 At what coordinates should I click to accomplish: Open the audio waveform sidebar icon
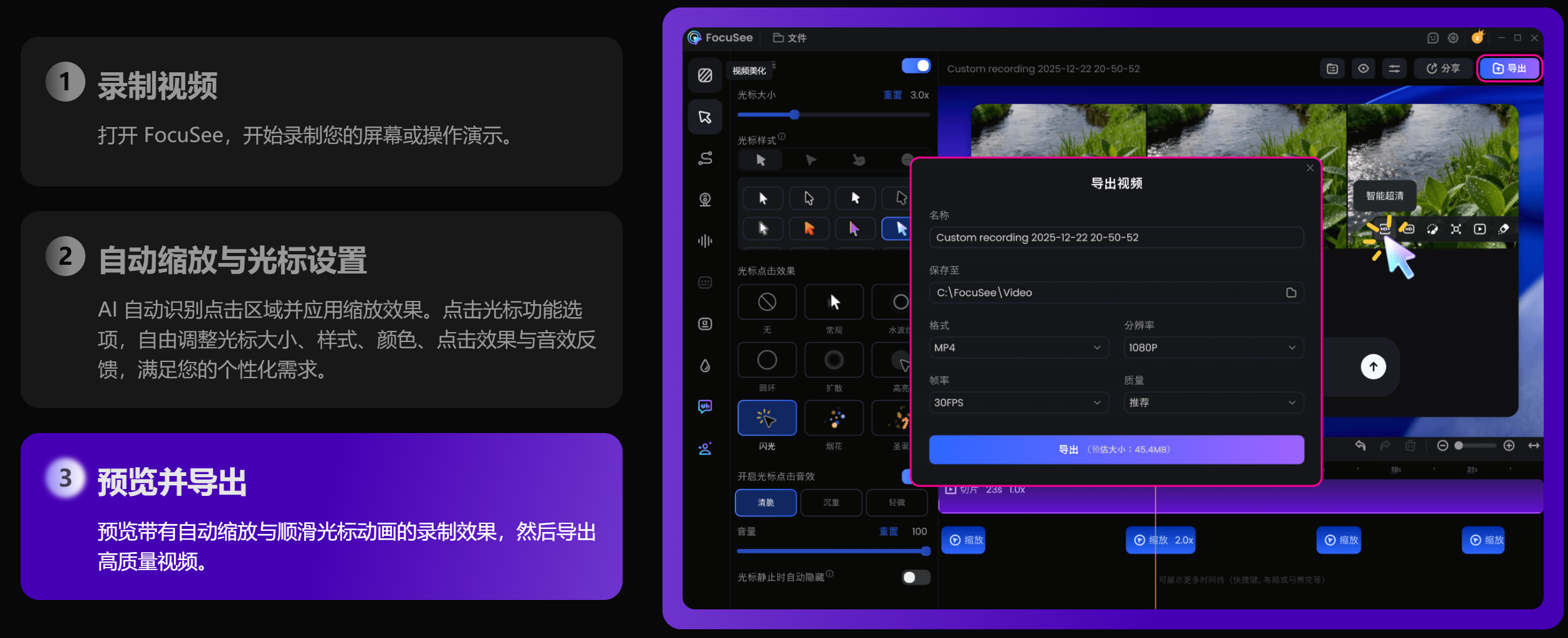click(x=705, y=241)
